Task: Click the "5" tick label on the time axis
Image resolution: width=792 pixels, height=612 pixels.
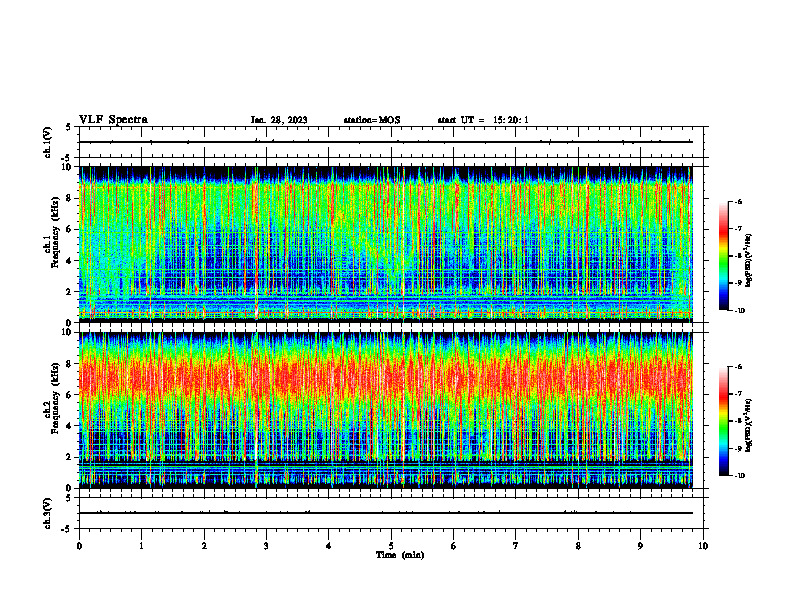Action: tap(391, 546)
